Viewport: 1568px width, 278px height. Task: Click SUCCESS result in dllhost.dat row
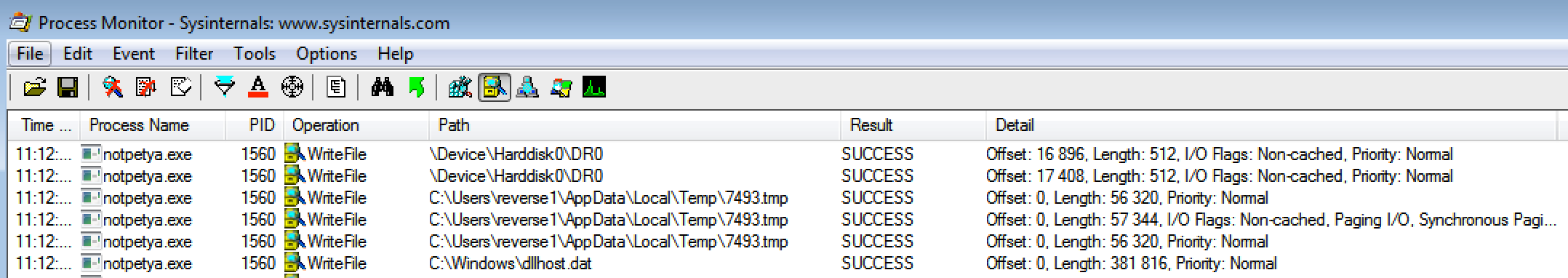(x=877, y=263)
